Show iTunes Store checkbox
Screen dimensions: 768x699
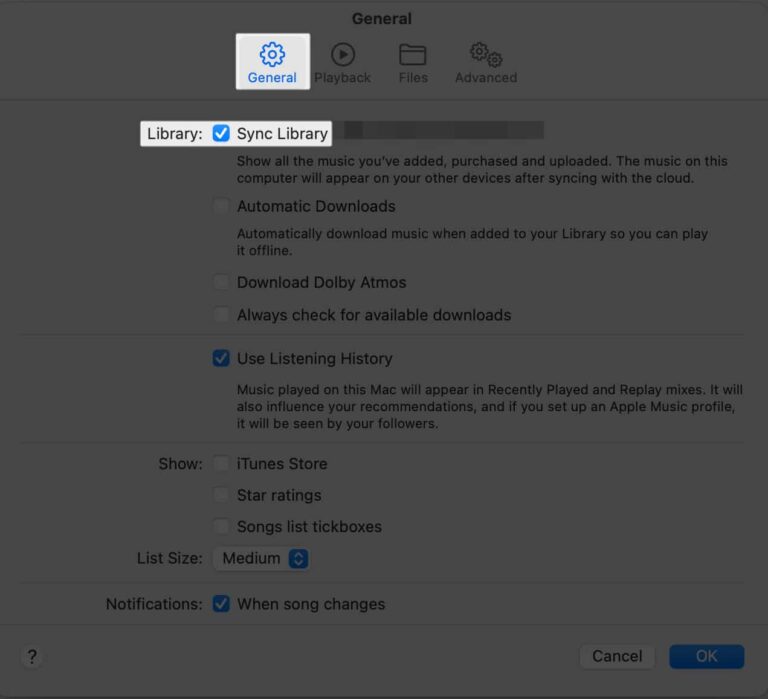tap(221, 464)
